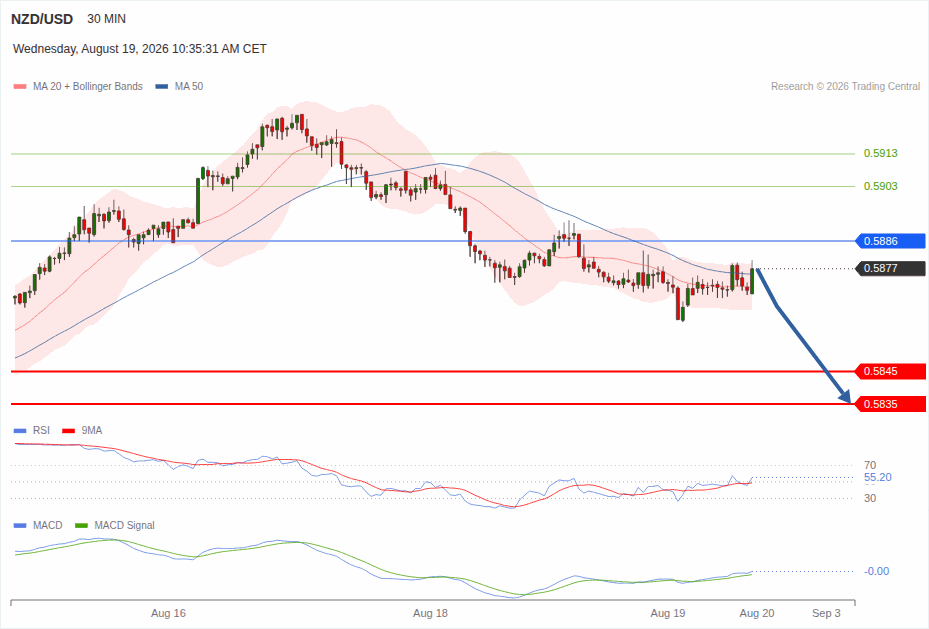Click the RSI 55.20 value label
The height and width of the screenshot is (629, 929).
[877, 477]
